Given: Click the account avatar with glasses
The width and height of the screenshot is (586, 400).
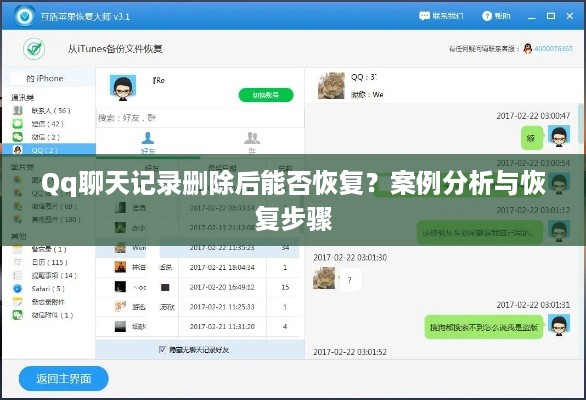Looking at the screenshot, I should (122, 88).
